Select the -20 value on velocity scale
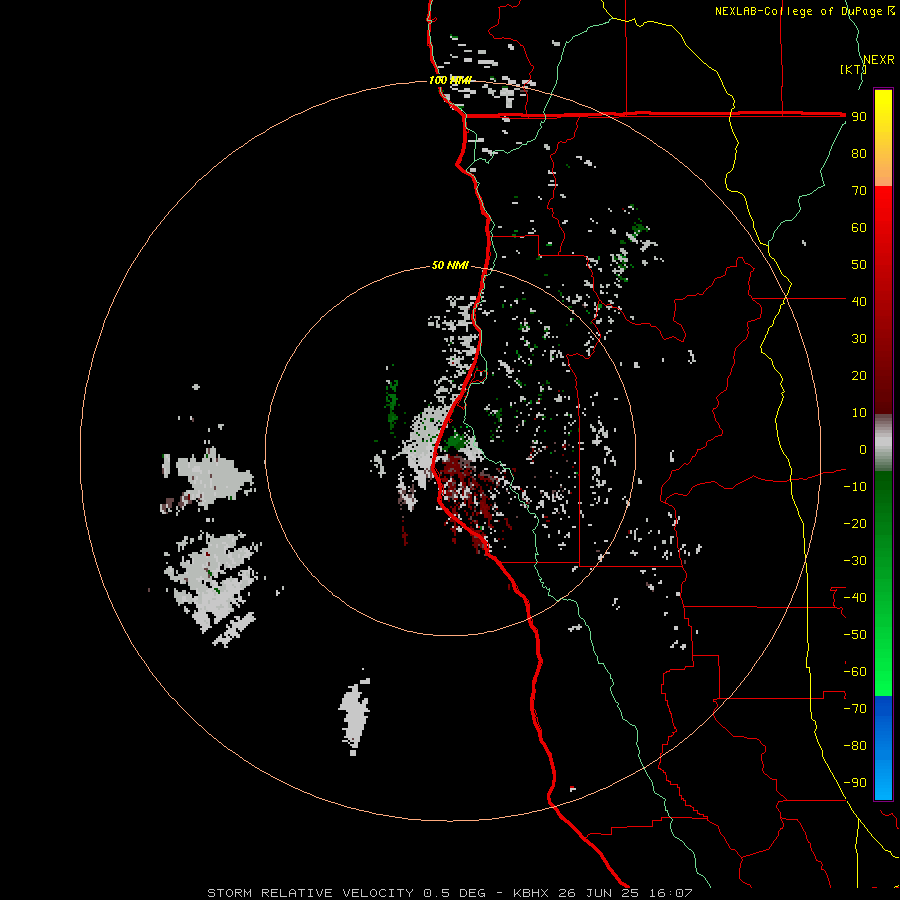Image resolution: width=900 pixels, height=900 pixels. tap(855, 523)
